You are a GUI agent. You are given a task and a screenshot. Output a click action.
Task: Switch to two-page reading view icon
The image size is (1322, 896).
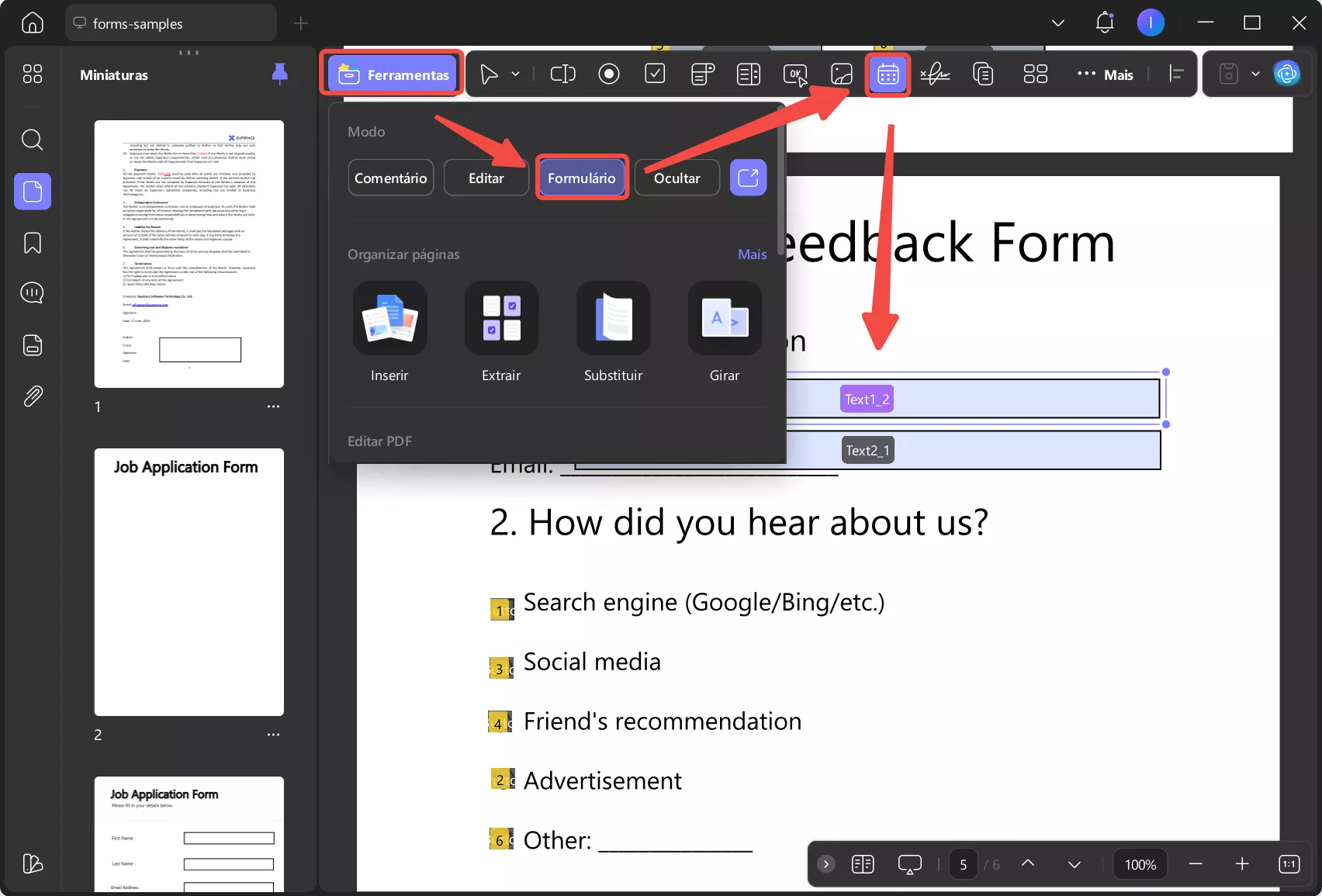tap(863, 864)
